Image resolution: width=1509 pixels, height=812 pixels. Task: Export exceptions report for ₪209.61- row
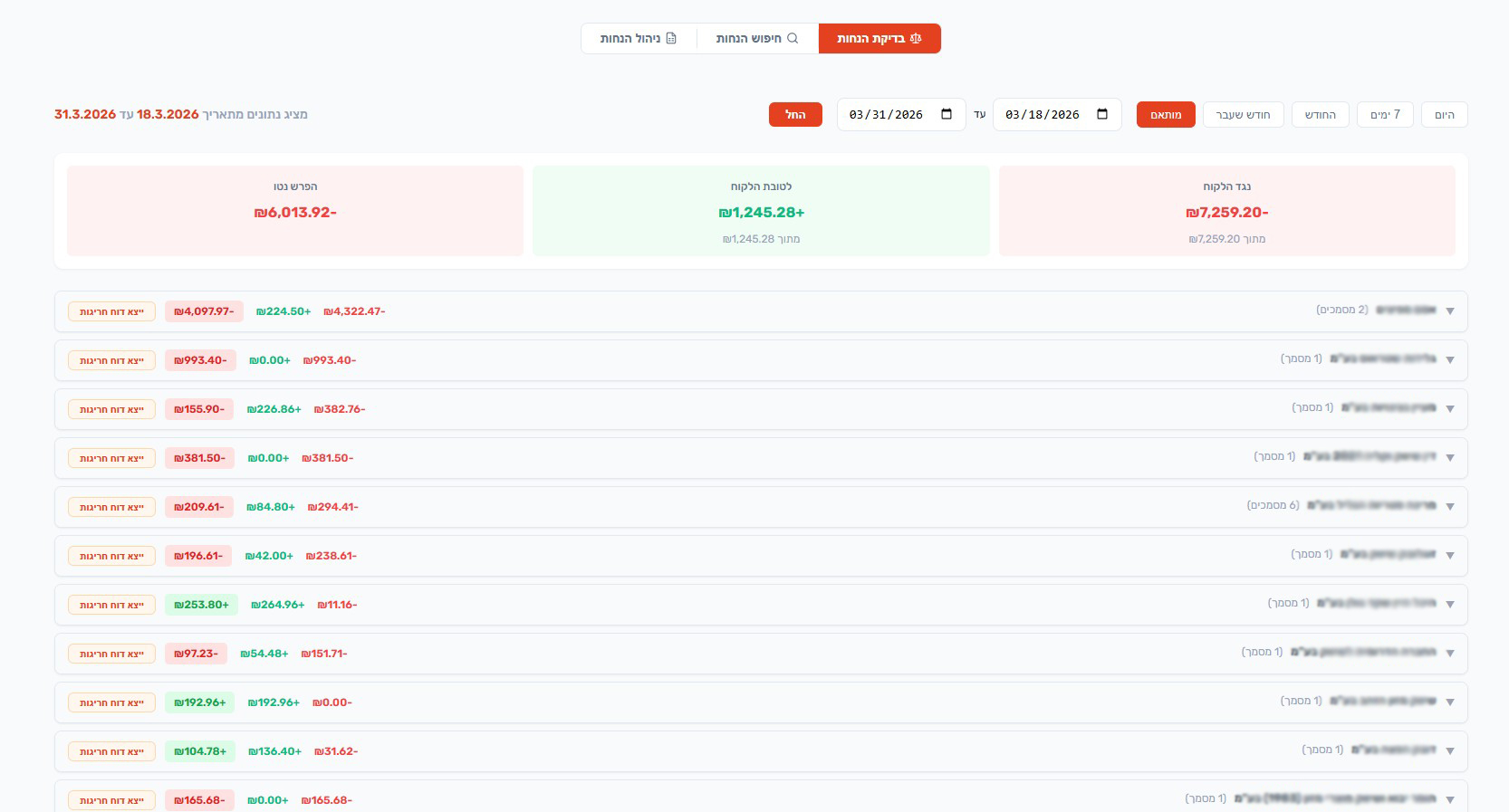[111, 507]
